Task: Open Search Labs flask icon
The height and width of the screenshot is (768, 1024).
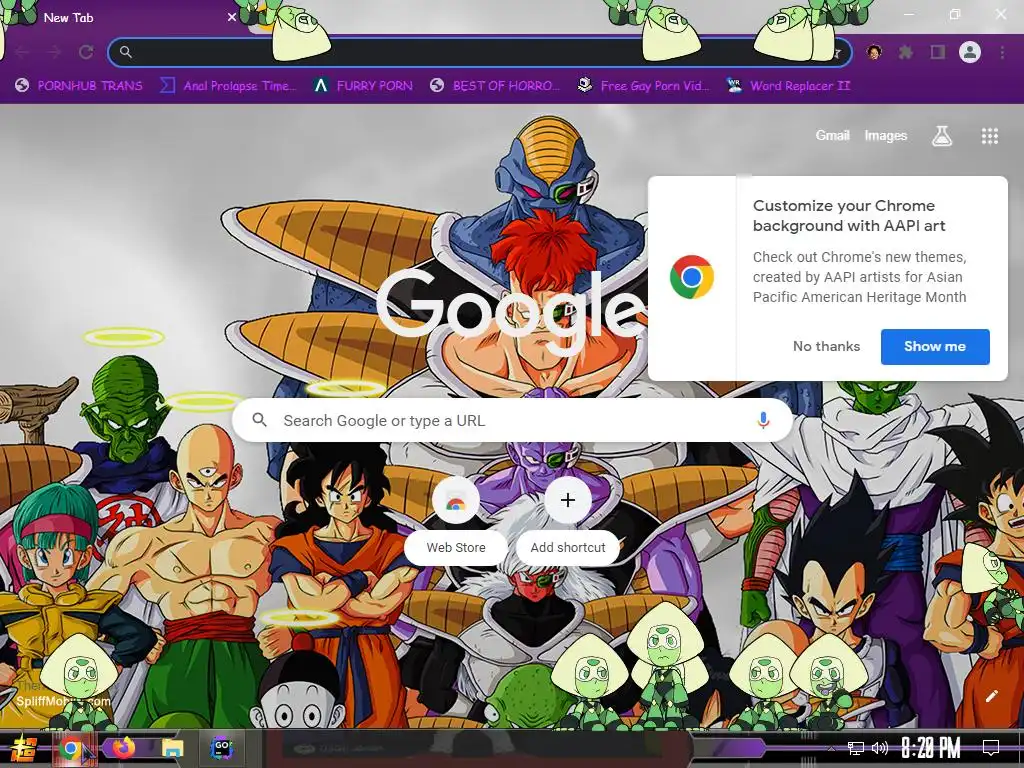Action: click(942, 136)
